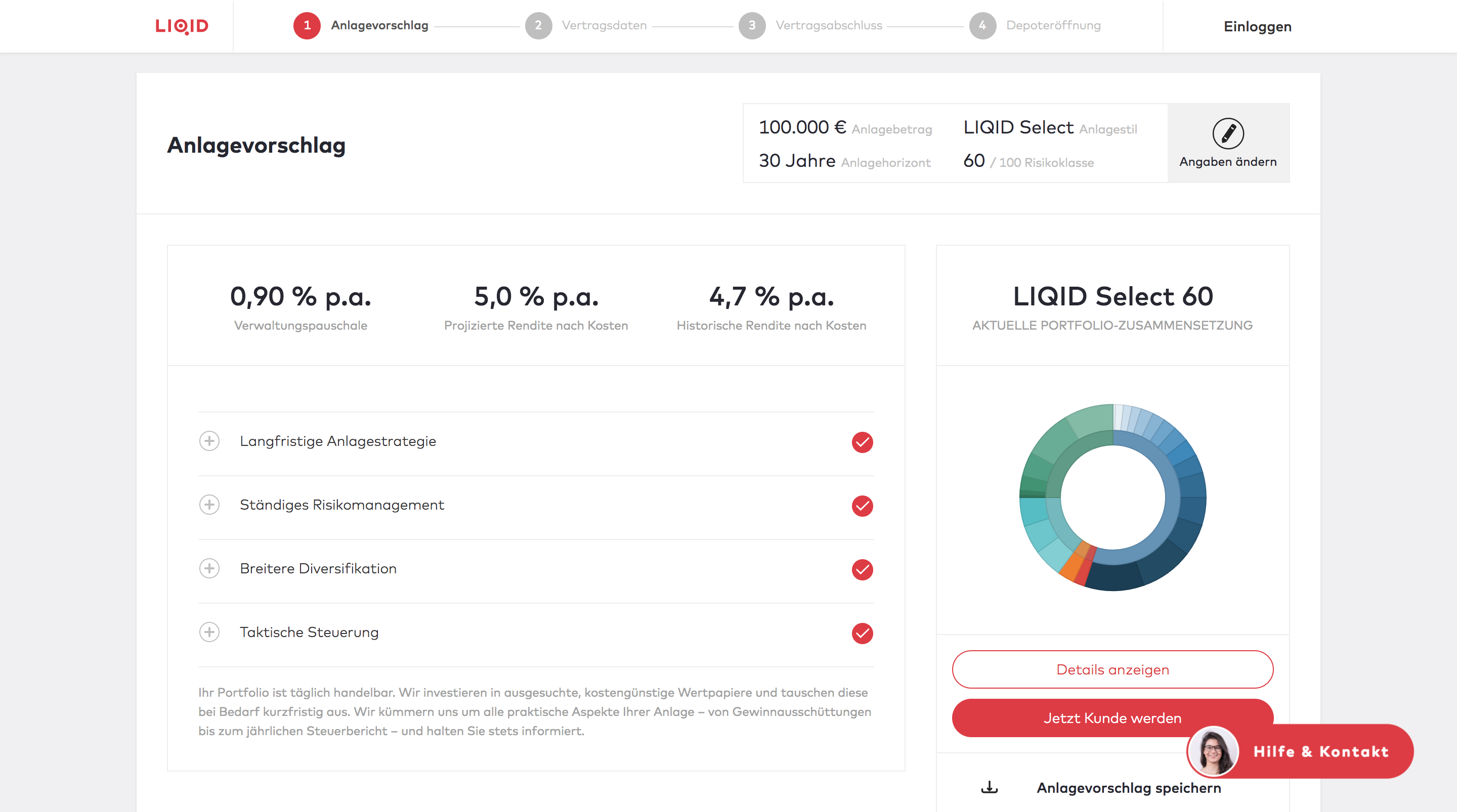Open the Breitere Diversifikation row label
Screen dimensions: 1457x812
(x=318, y=568)
